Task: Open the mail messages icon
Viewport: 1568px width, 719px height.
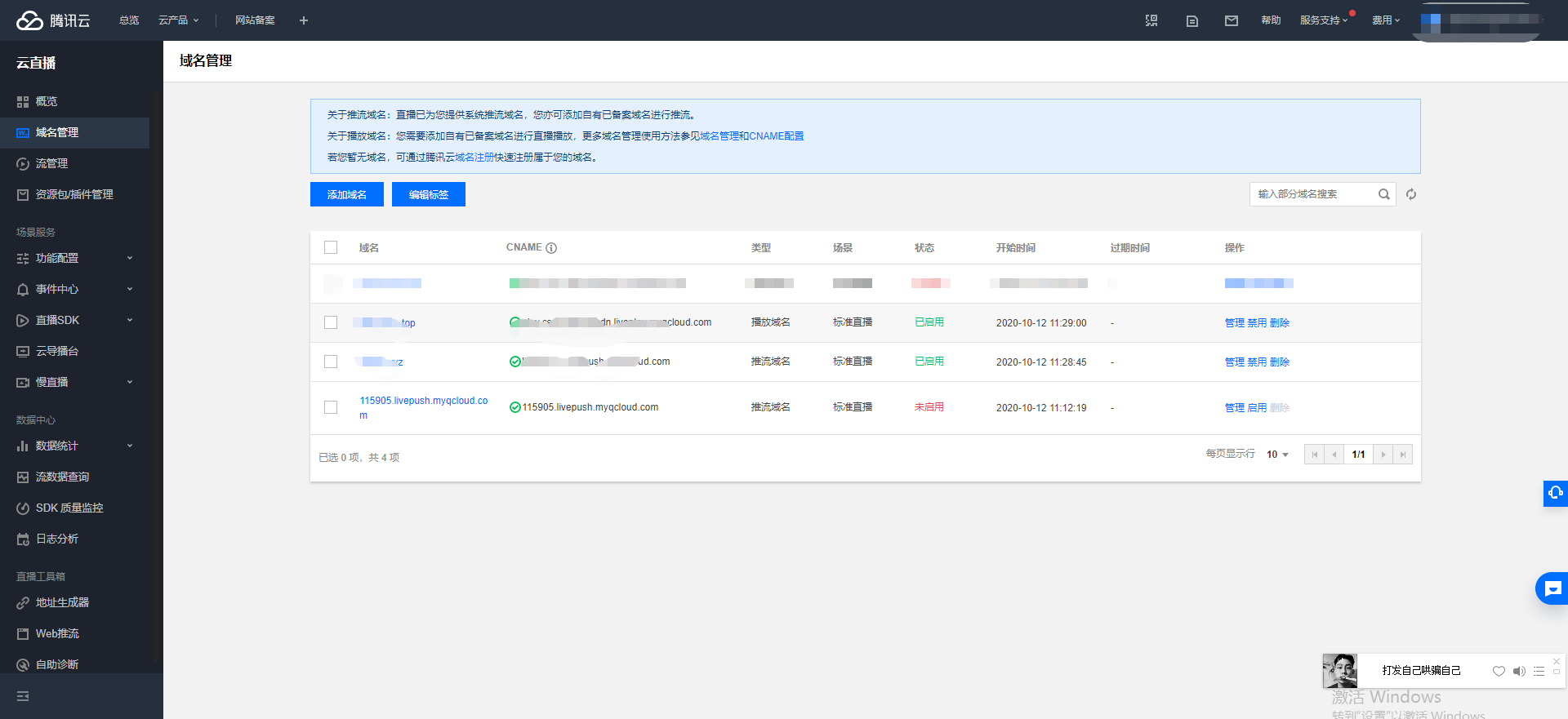Action: pos(1232,21)
